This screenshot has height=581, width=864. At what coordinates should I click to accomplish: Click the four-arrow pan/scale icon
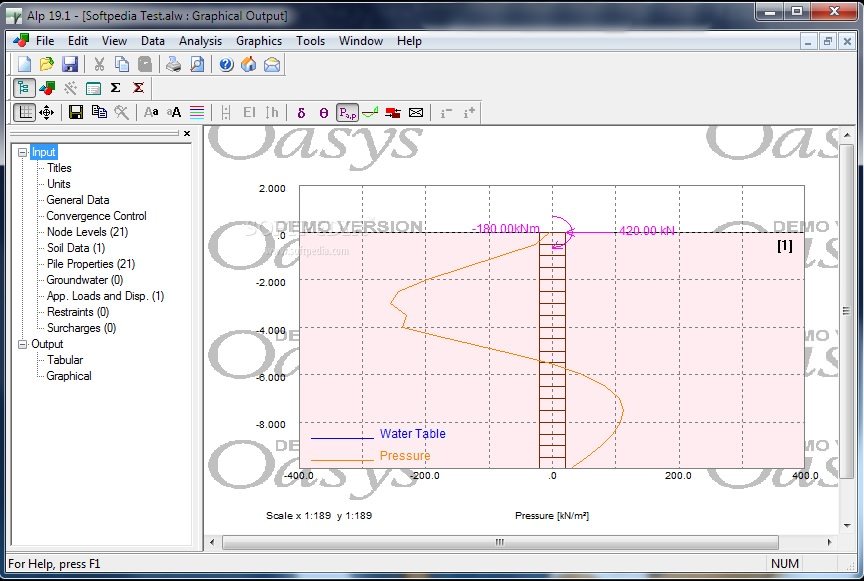click(x=47, y=112)
